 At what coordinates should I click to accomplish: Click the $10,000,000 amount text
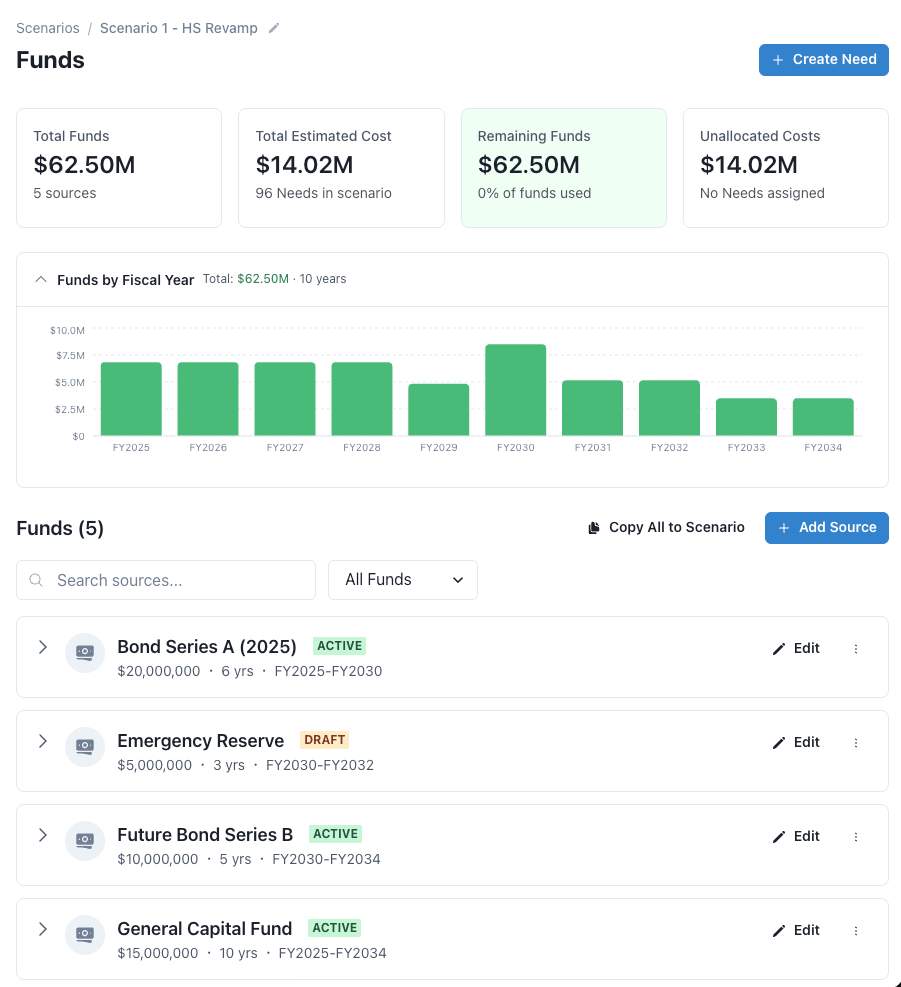tap(157, 859)
